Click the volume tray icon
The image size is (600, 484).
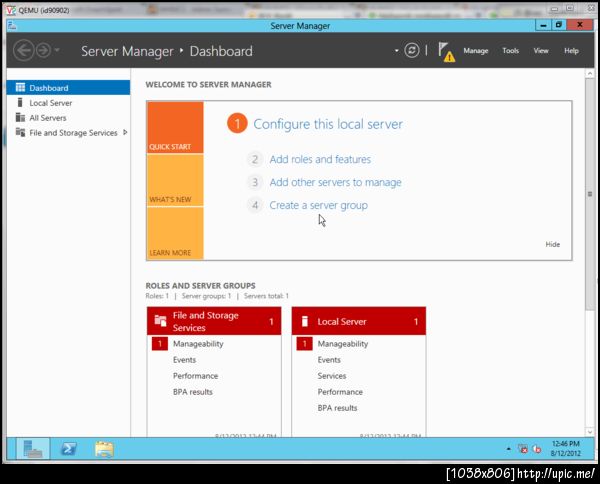pyautogui.click(x=537, y=449)
